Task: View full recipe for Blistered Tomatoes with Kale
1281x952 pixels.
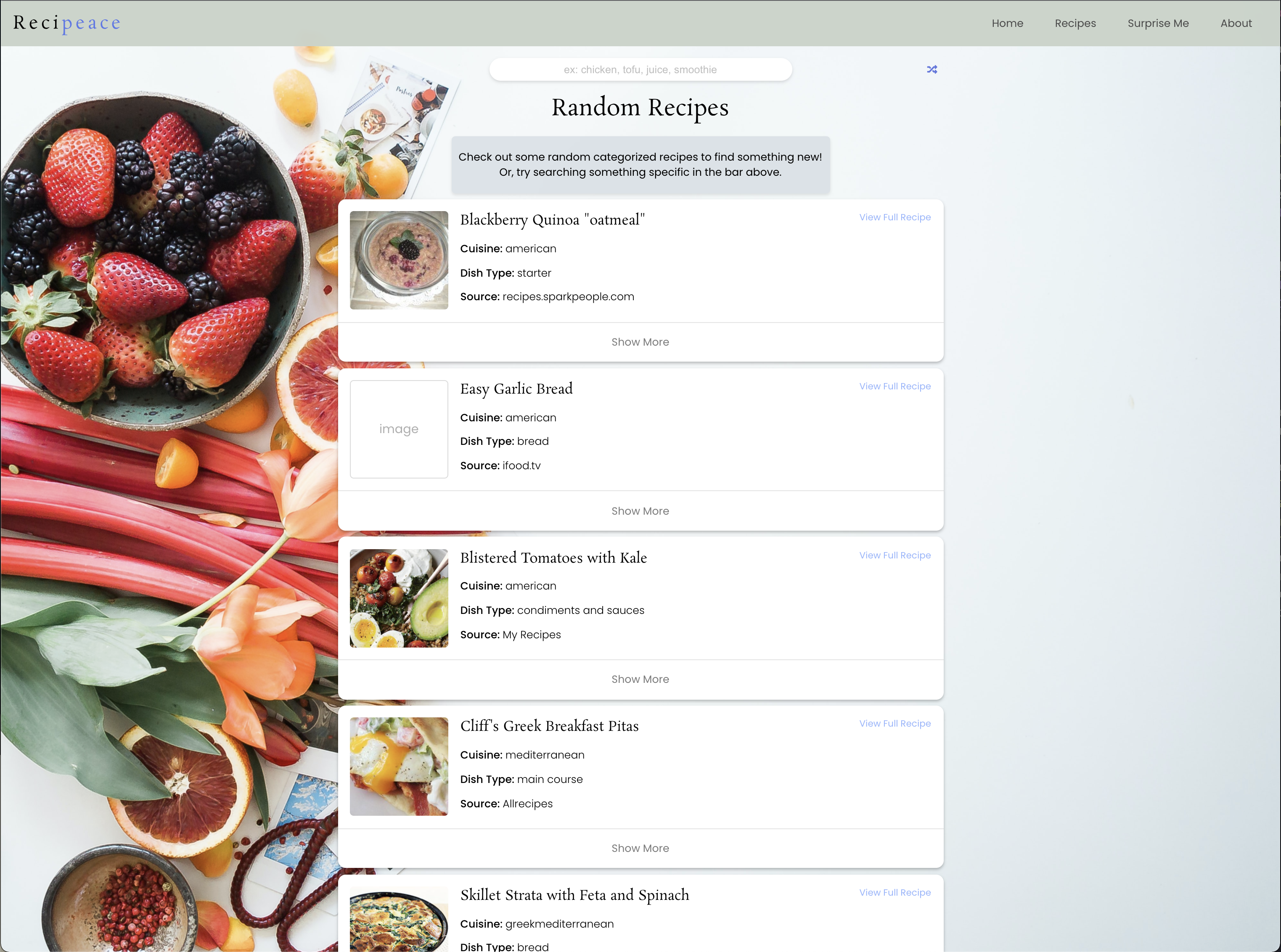Action: pyautogui.click(x=895, y=555)
